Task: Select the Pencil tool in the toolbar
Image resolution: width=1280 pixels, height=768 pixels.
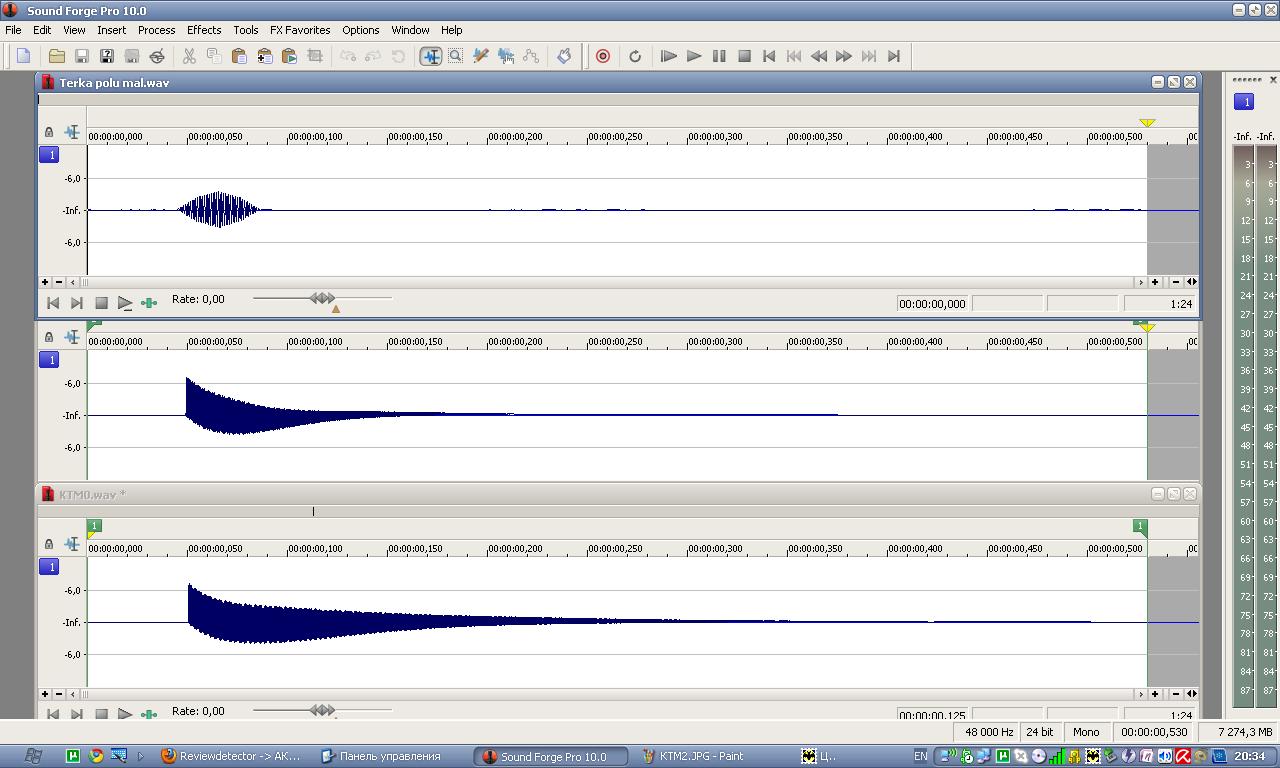Action: [480, 57]
